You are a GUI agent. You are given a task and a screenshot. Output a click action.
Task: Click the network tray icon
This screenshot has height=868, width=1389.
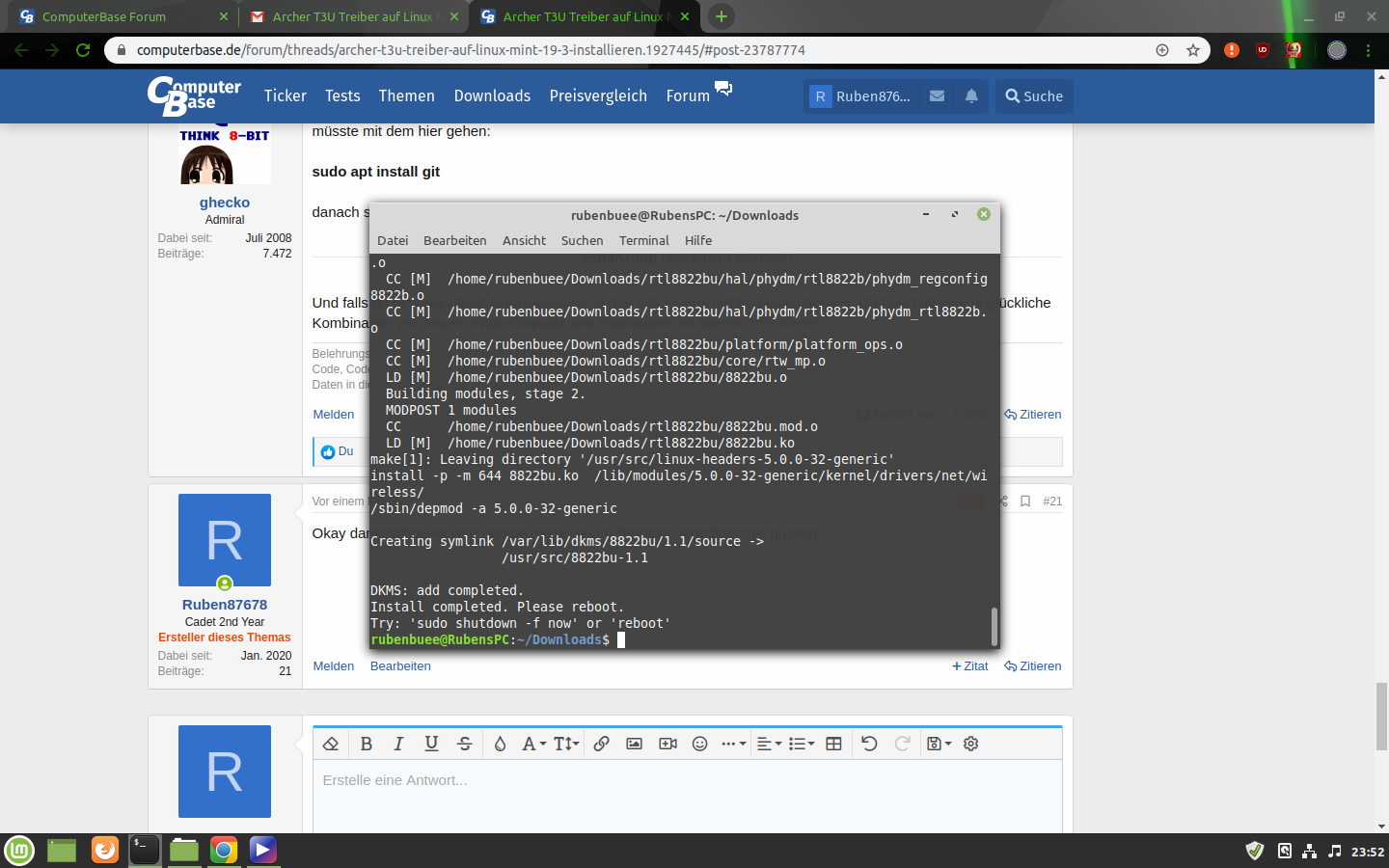[1309, 851]
